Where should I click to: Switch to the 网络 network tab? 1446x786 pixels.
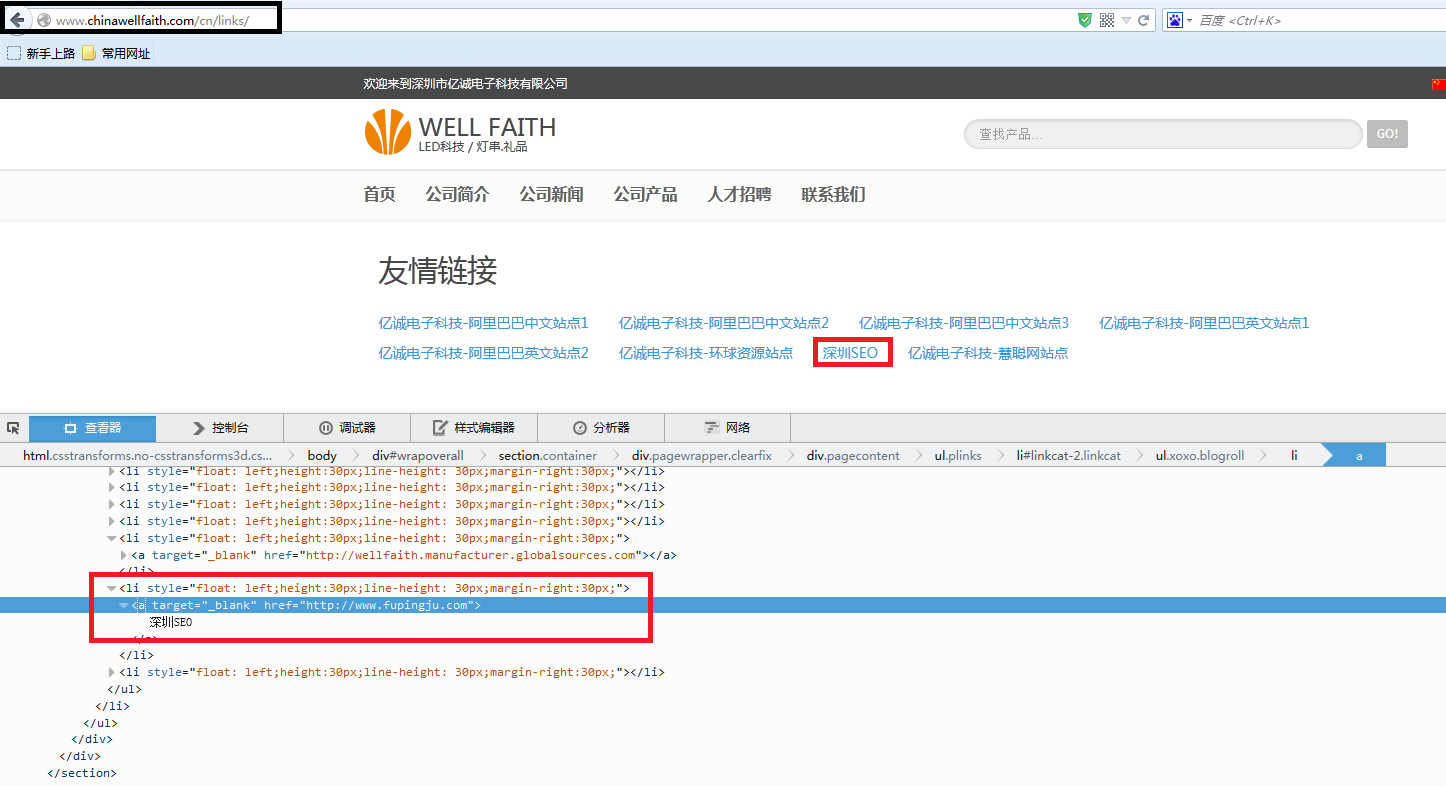[x=727, y=428]
